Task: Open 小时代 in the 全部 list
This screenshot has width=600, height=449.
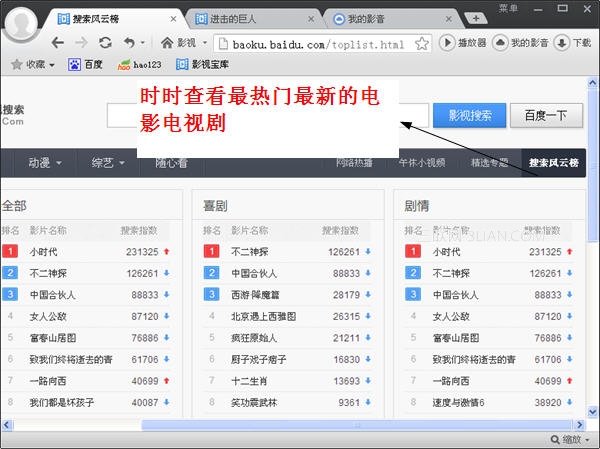Action: 44,252
